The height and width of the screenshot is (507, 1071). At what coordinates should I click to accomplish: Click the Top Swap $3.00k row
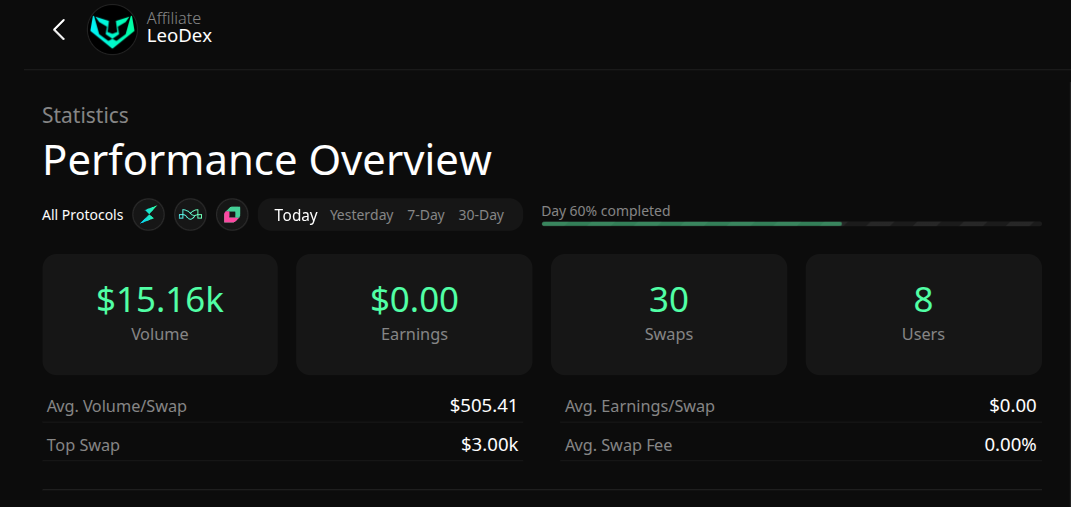coord(282,445)
